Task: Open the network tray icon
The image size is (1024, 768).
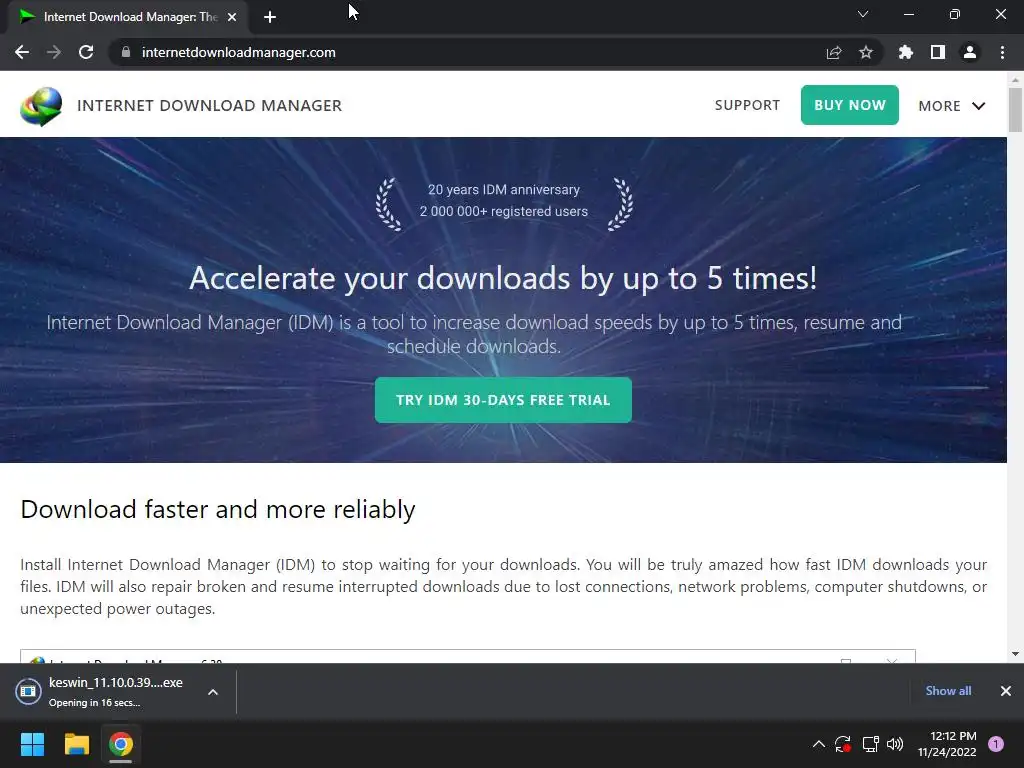Action: (871, 744)
